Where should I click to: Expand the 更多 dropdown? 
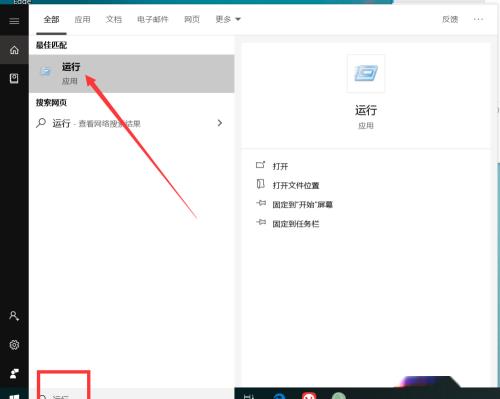click(x=228, y=20)
